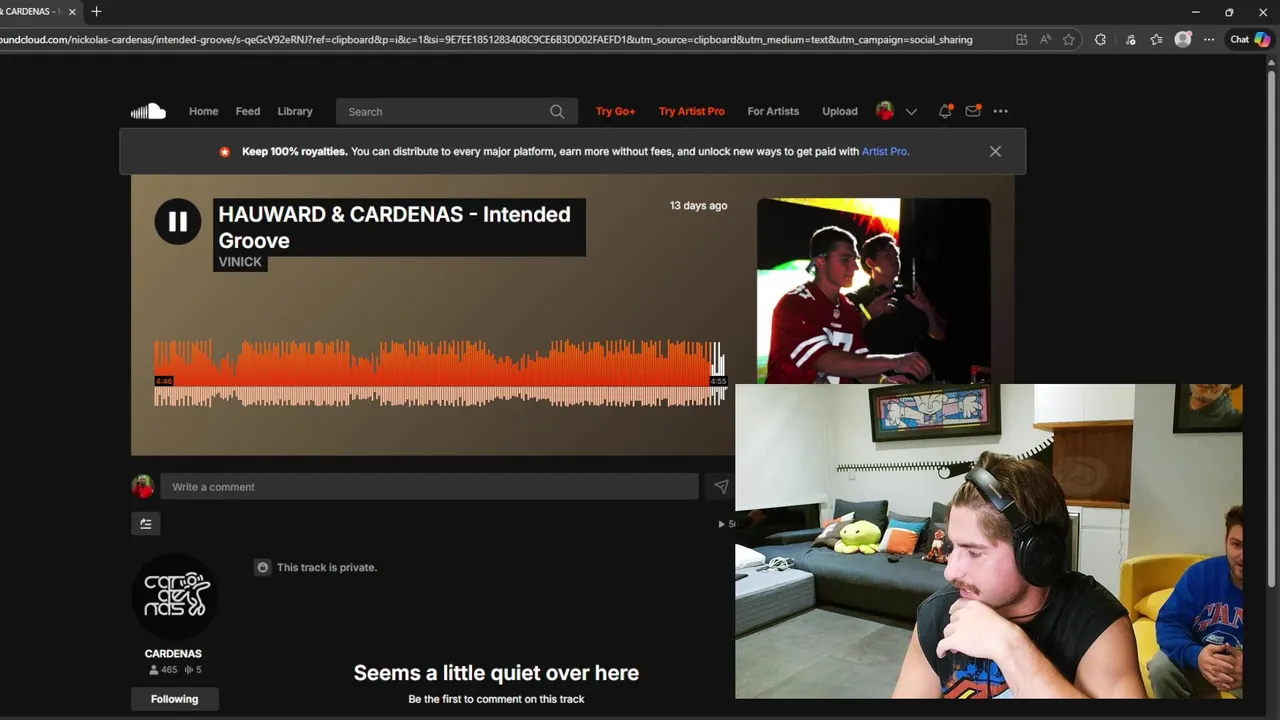The image size is (1280, 720).
Task: Open the browser extensions icon
Action: coord(1100,40)
